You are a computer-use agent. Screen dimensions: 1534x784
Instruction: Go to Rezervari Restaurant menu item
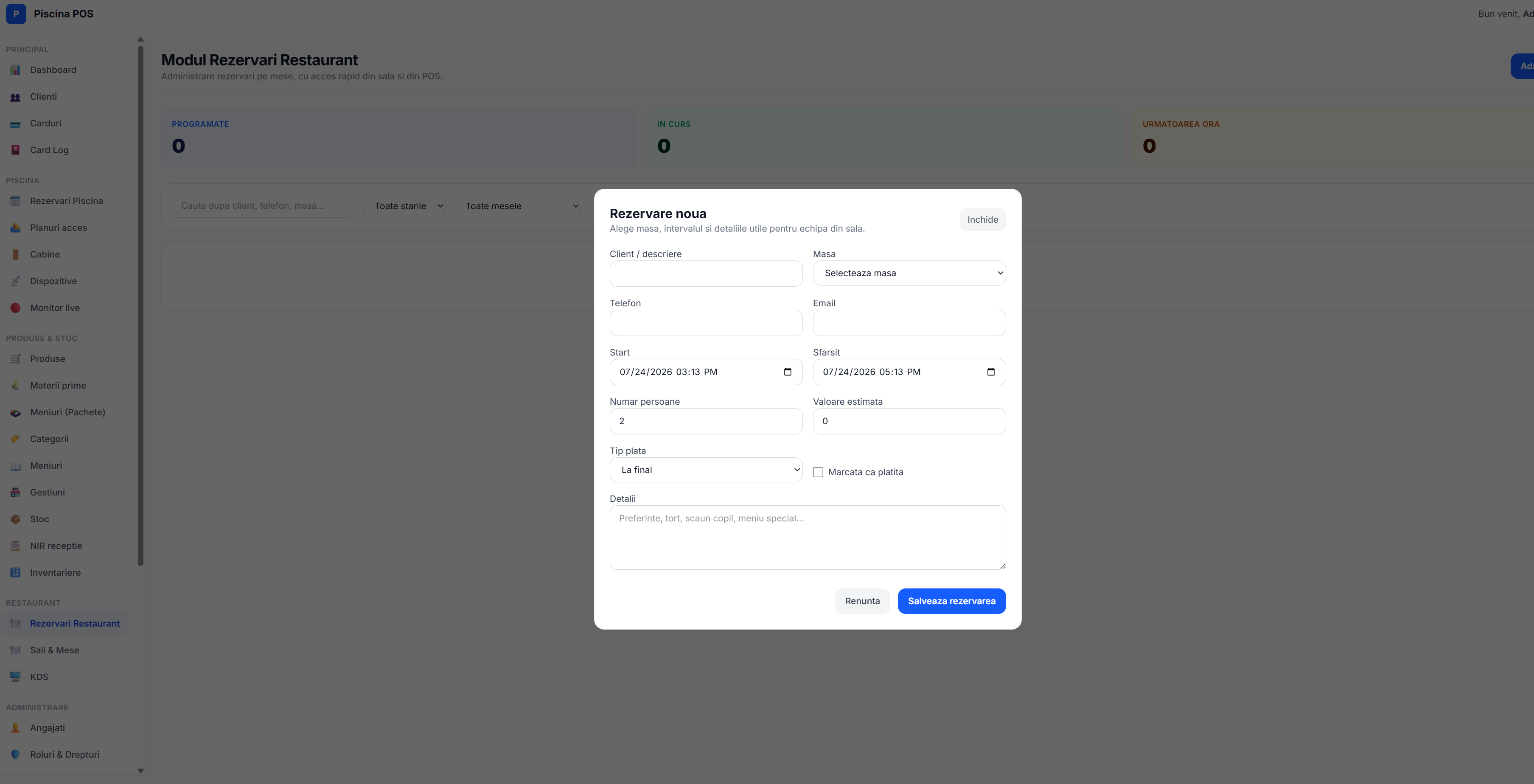[65, 624]
